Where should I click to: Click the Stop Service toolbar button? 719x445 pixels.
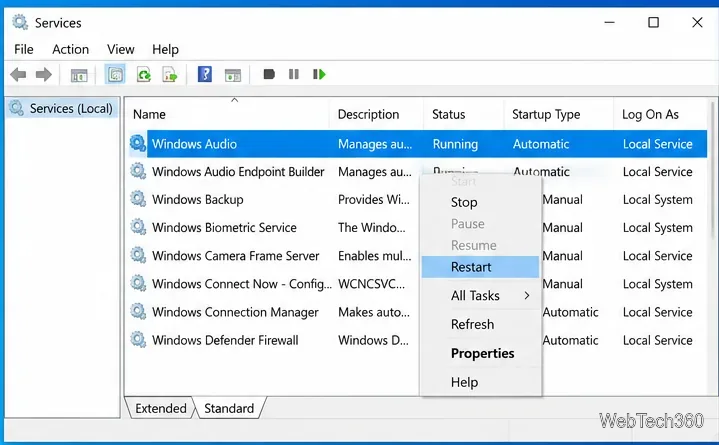pos(269,74)
